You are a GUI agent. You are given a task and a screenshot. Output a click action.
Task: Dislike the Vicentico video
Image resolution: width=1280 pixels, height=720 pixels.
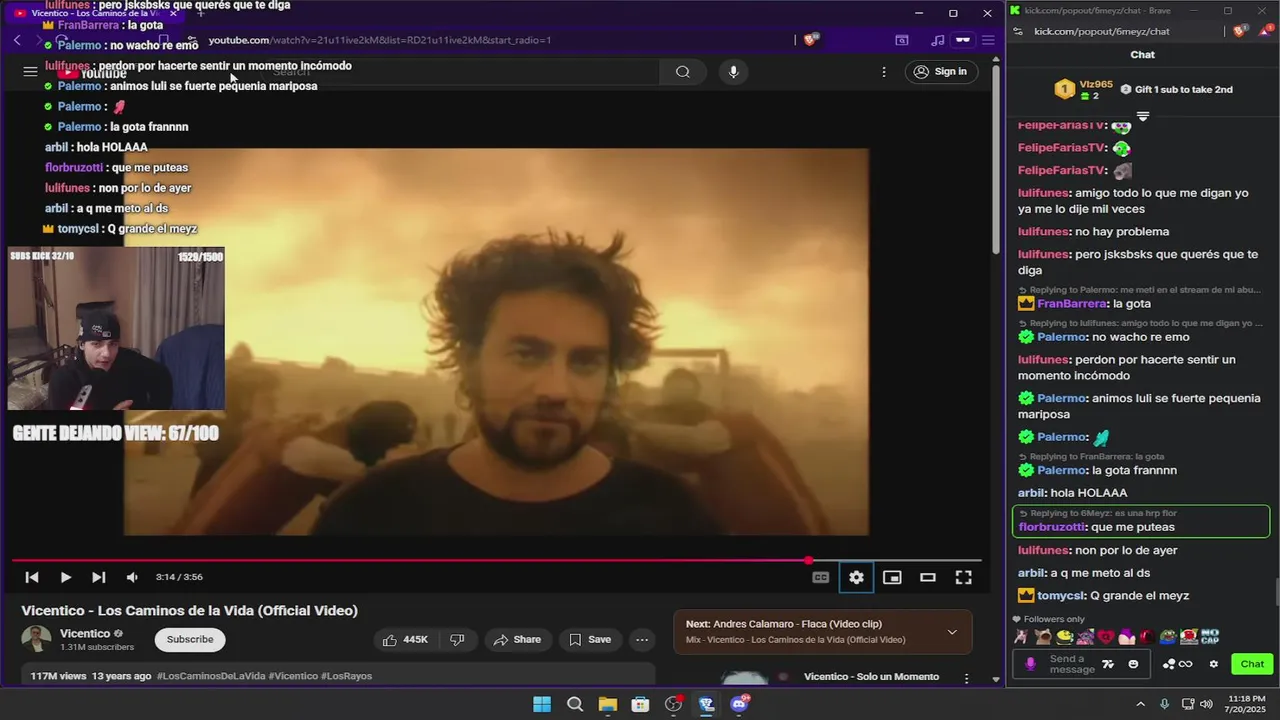[x=457, y=640]
